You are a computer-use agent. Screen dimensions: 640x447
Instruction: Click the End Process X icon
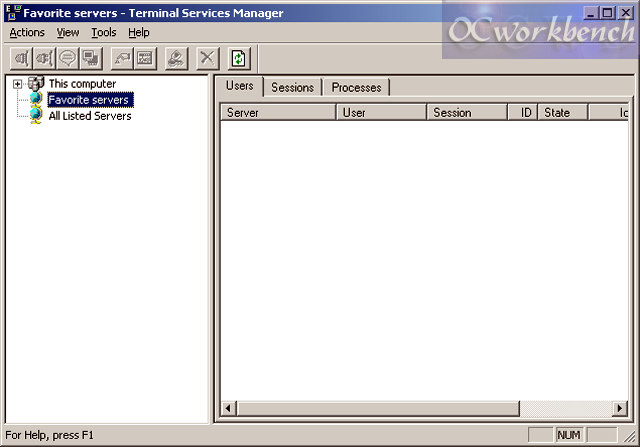[207, 58]
